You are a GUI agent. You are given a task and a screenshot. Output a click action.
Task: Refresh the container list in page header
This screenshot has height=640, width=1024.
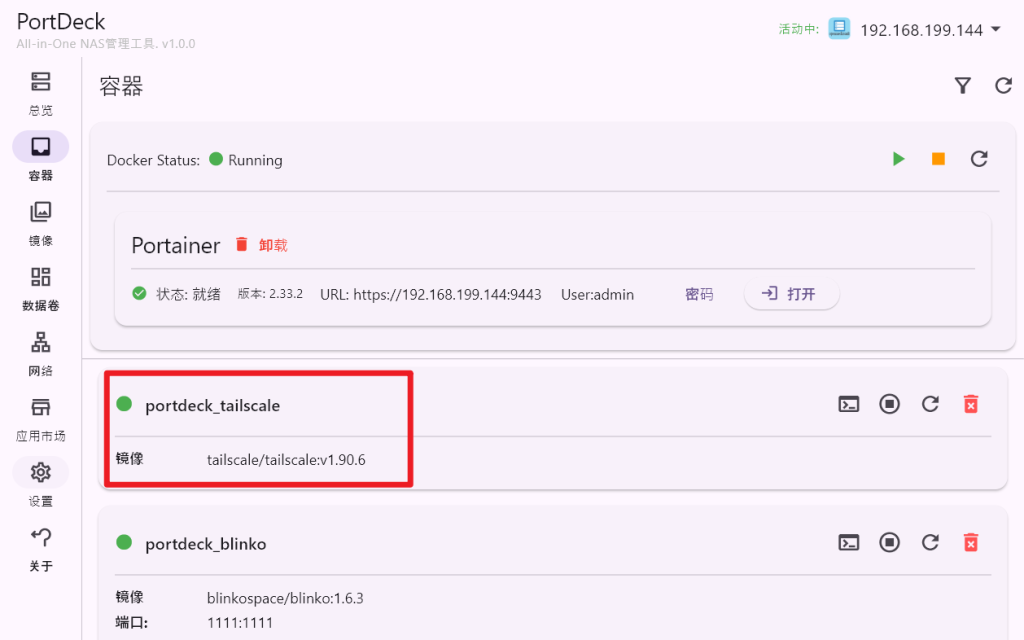1003,86
